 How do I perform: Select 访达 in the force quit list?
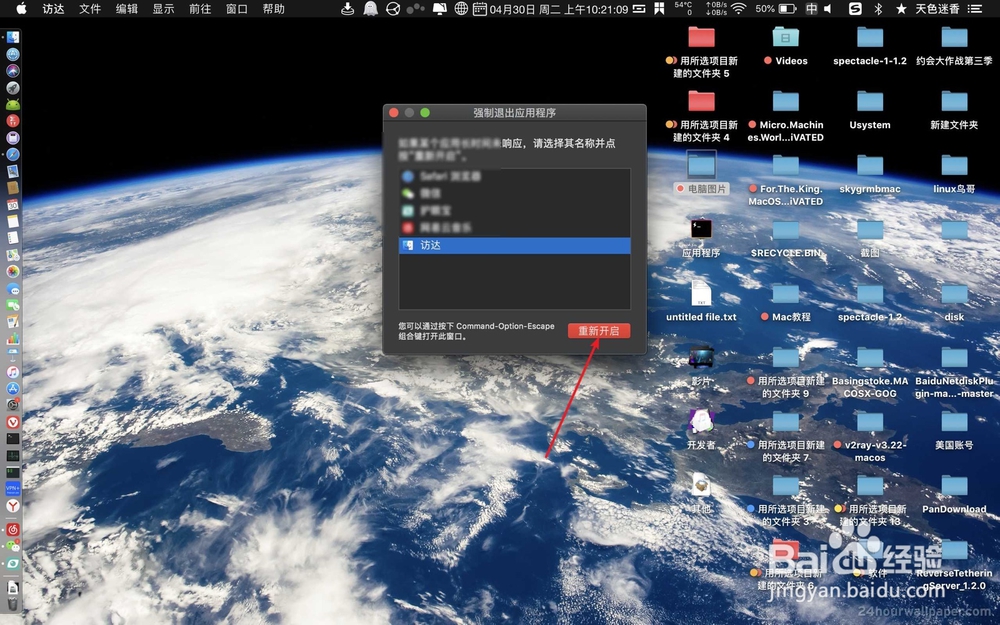[515, 245]
